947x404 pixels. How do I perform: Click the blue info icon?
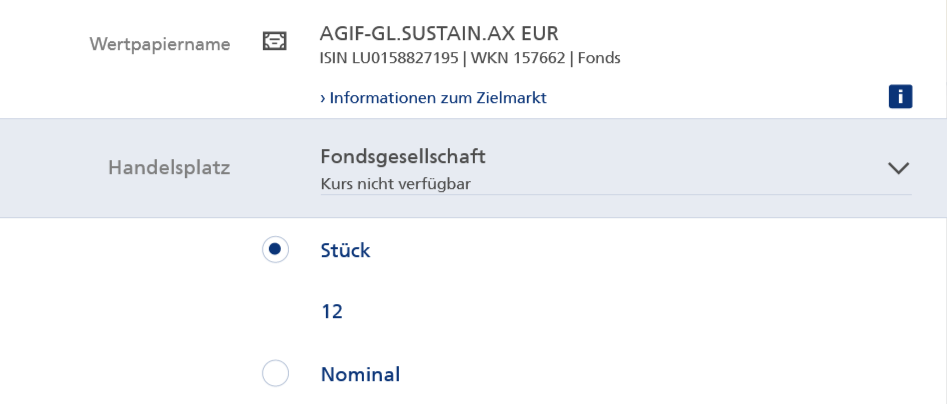[x=900, y=97]
